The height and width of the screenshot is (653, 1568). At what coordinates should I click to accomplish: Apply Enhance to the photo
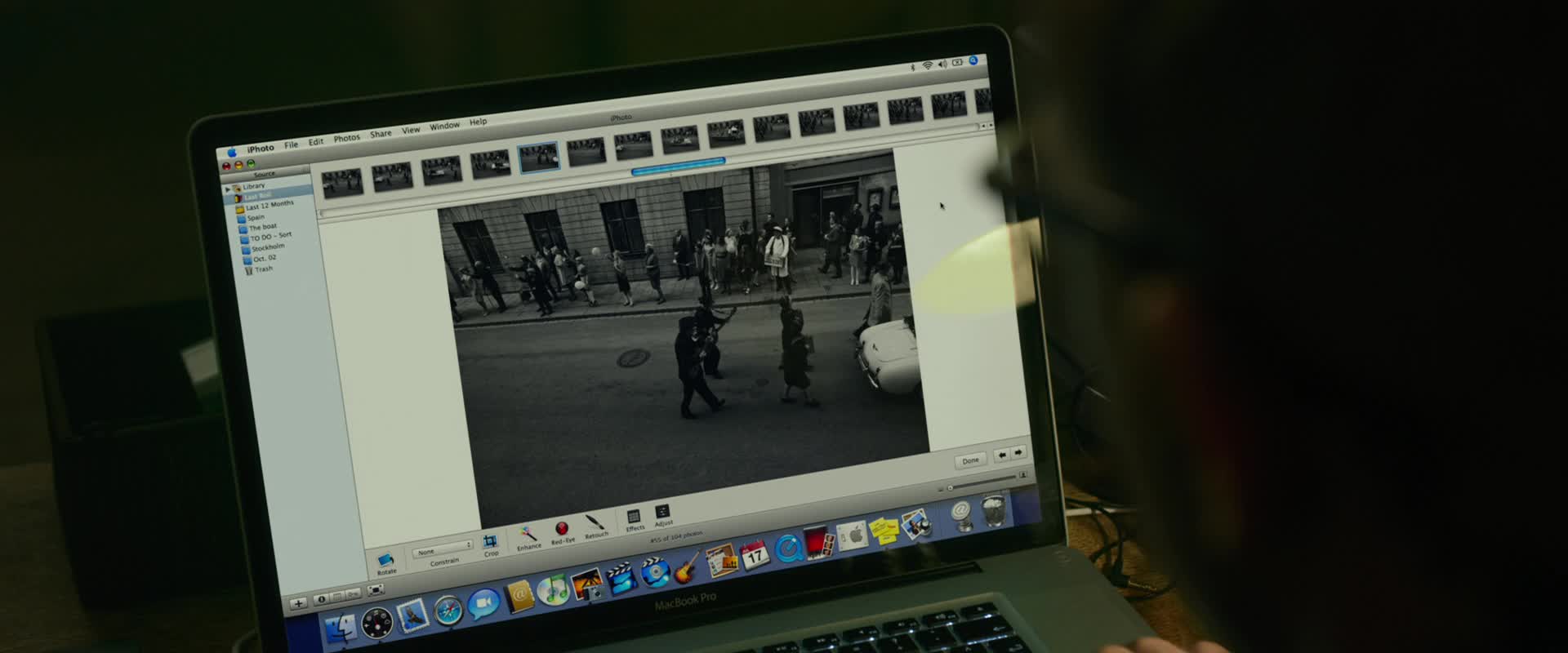(528, 535)
